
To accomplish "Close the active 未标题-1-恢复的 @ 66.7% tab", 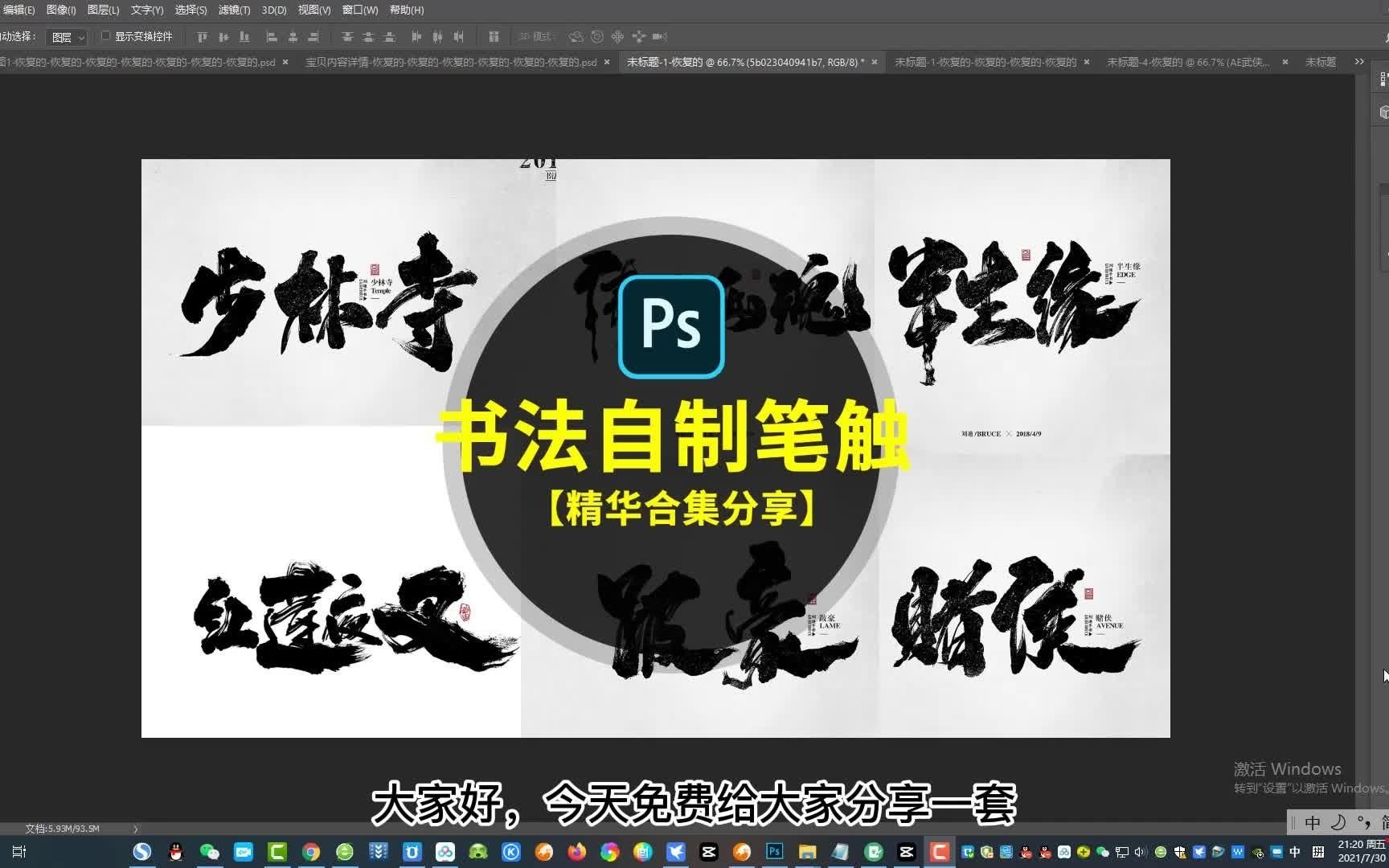I will pos(875,62).
